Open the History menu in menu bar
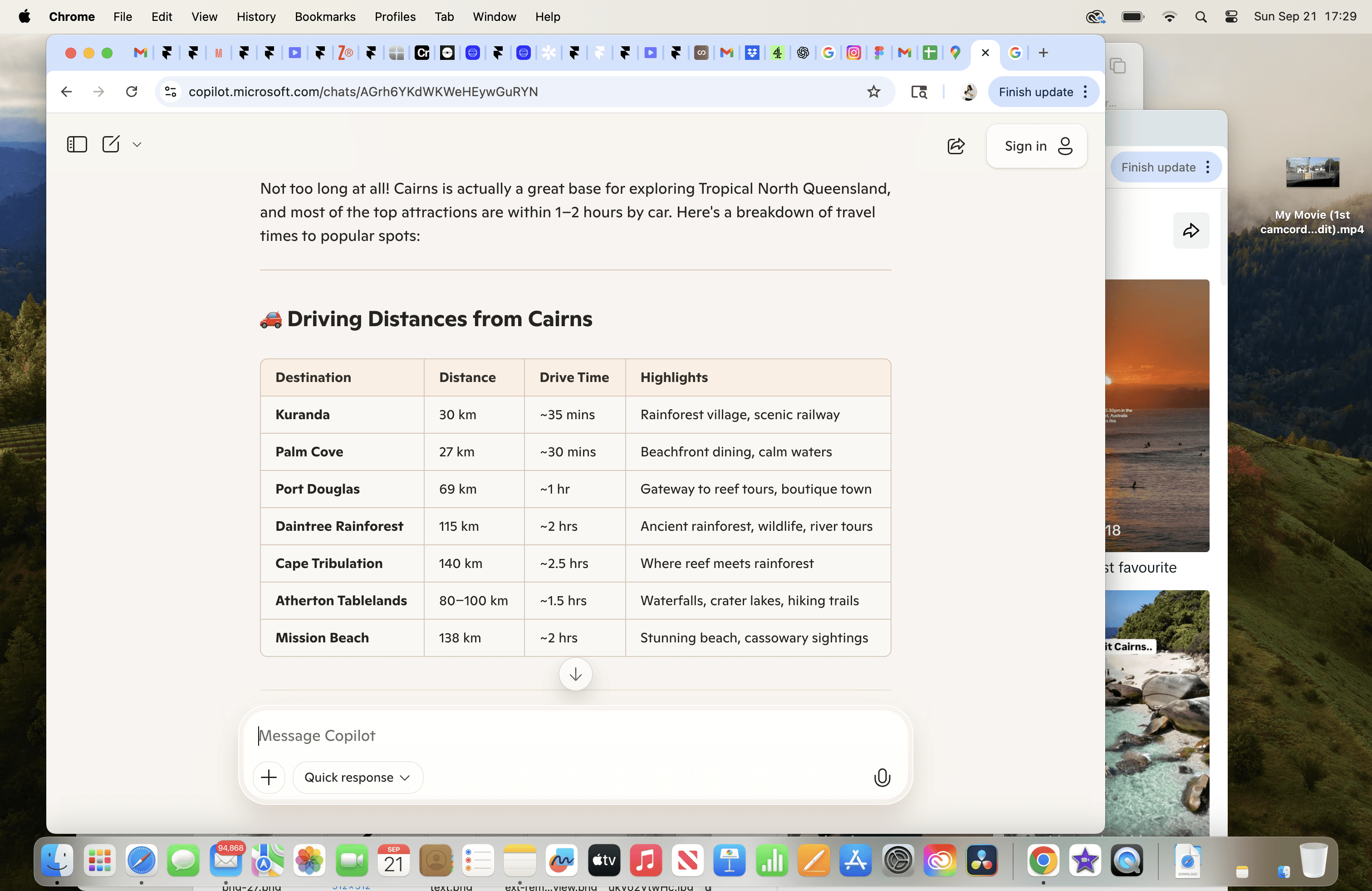This screenshot has height=891, width=1372. pos(255,17)
